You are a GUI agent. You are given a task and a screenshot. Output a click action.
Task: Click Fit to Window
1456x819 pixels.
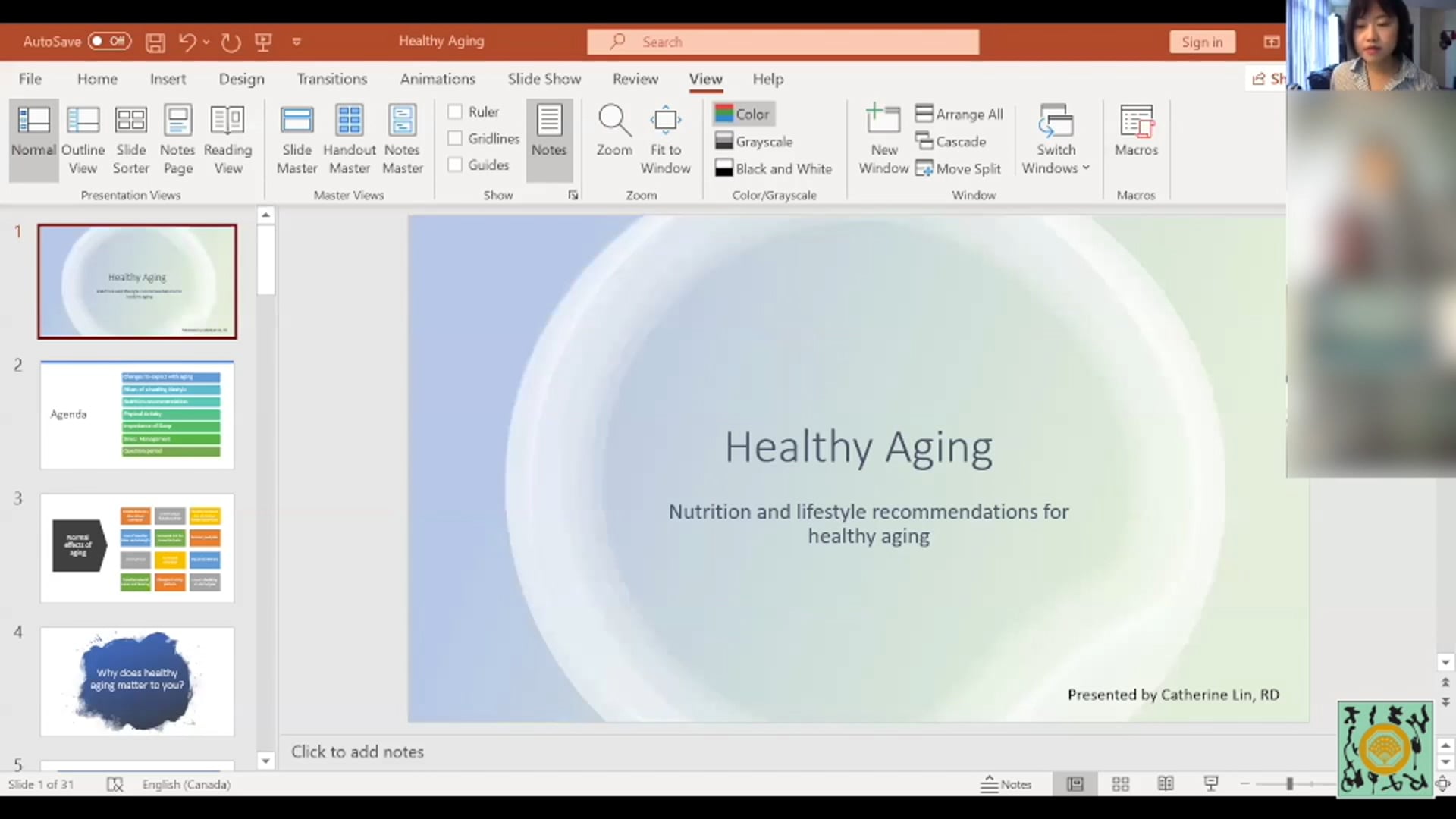pos(665,139)
